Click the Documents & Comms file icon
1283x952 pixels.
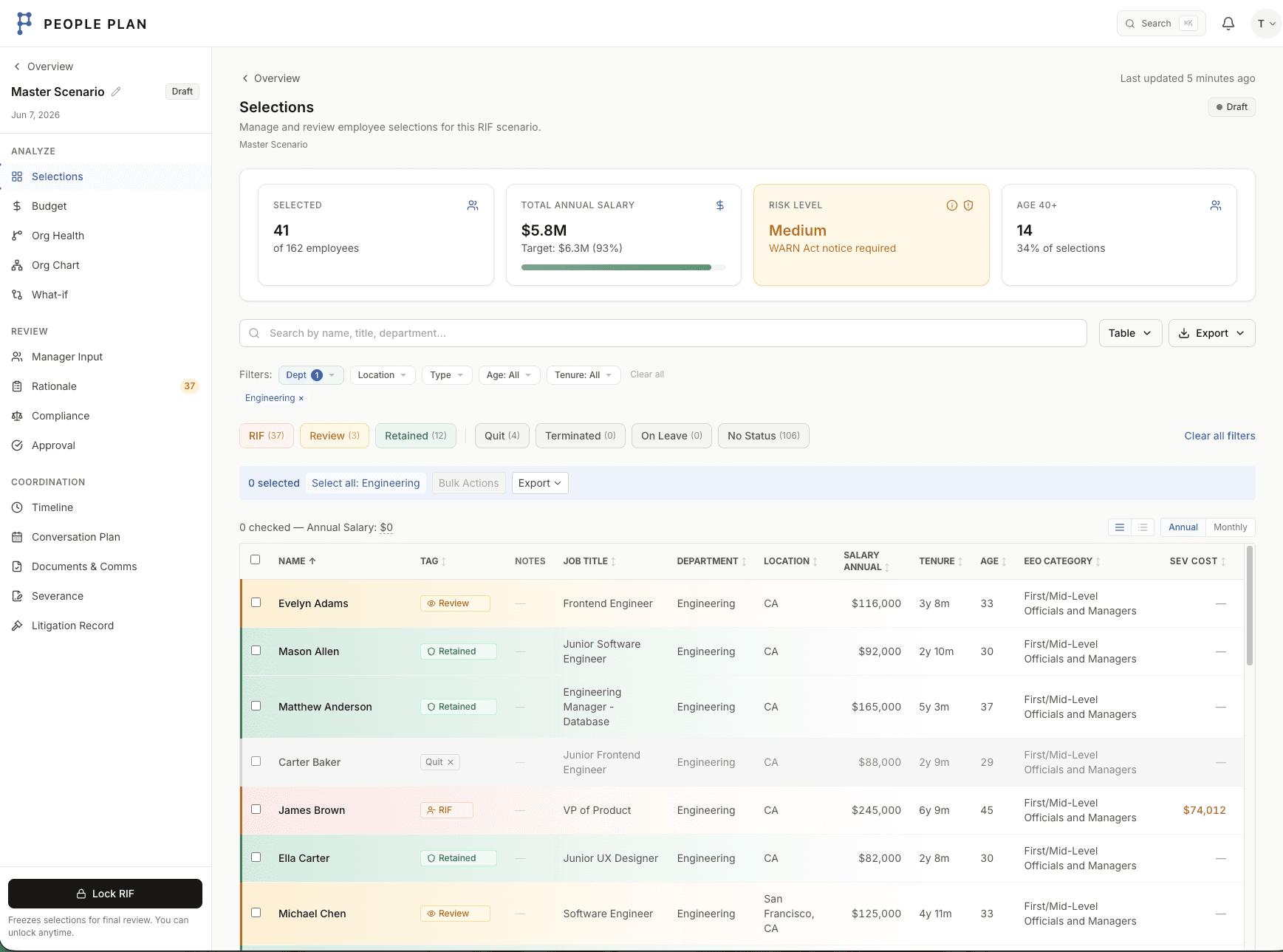(x=17, y=566)
